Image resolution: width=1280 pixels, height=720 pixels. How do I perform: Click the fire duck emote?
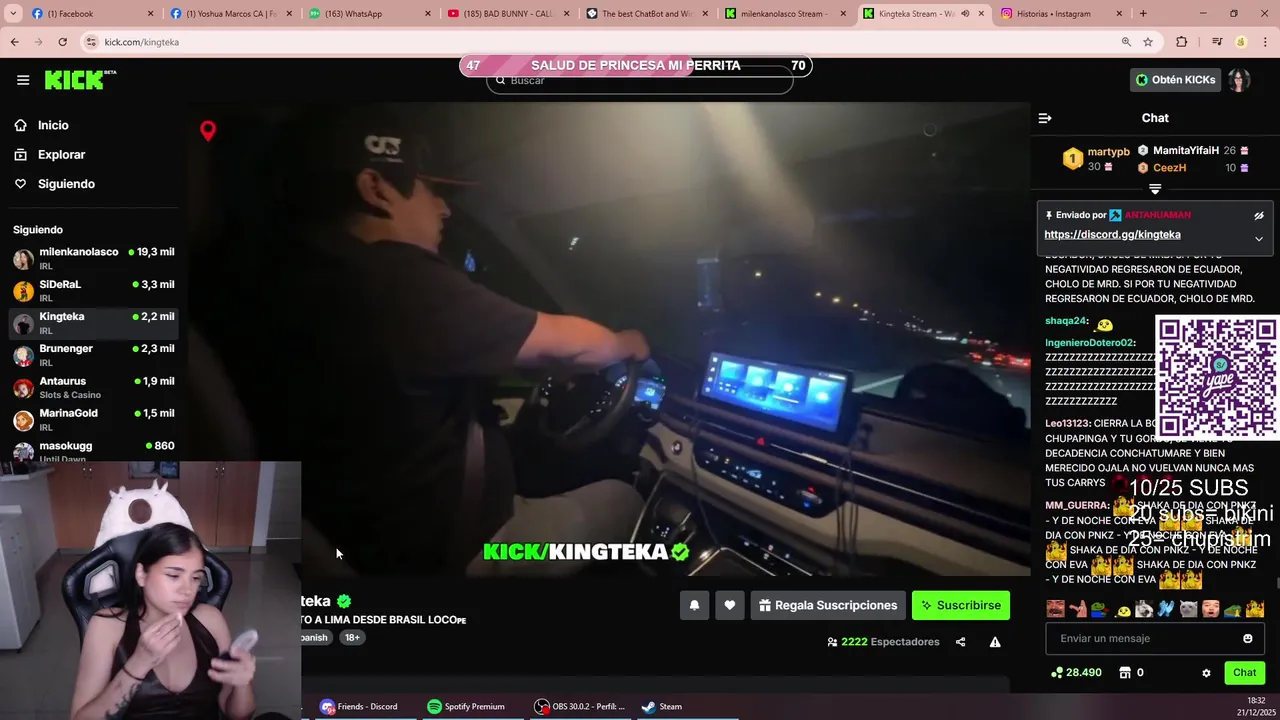point(1255,609)
